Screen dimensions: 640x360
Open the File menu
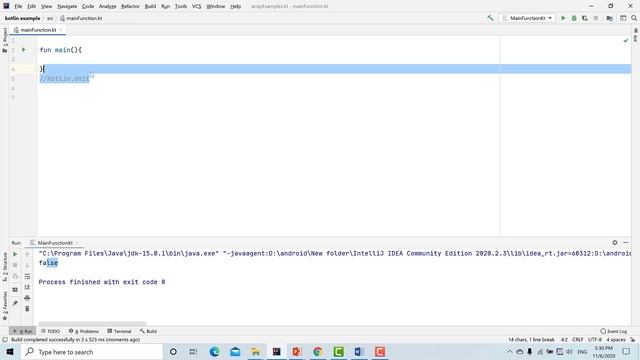coord(18,6)
